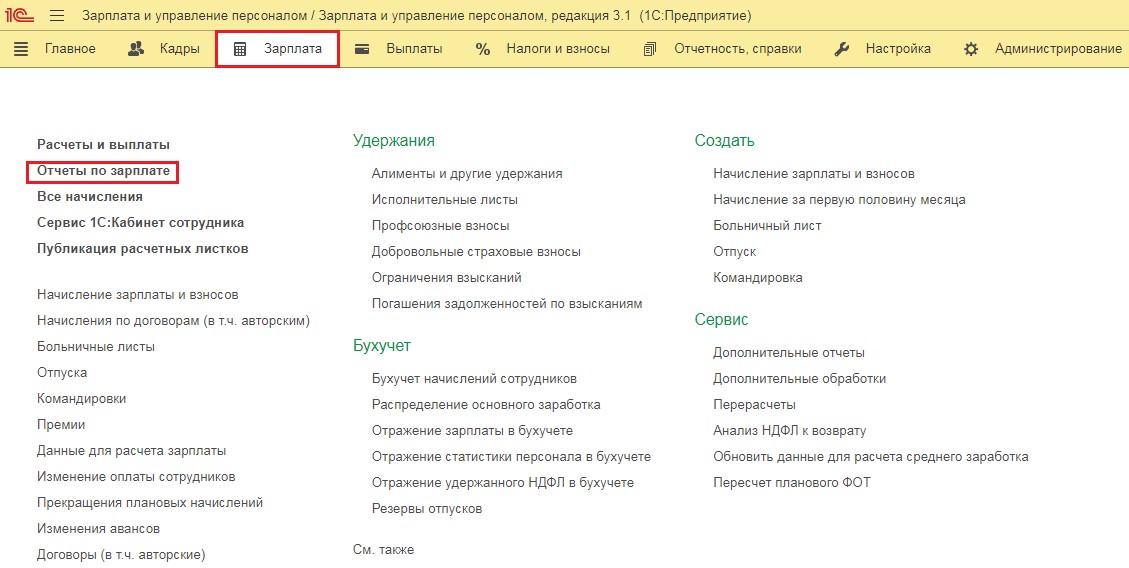The width and height of the screenshot is (1129, 568).
Task: Open the Настройка section
Action: pos(898,49)
